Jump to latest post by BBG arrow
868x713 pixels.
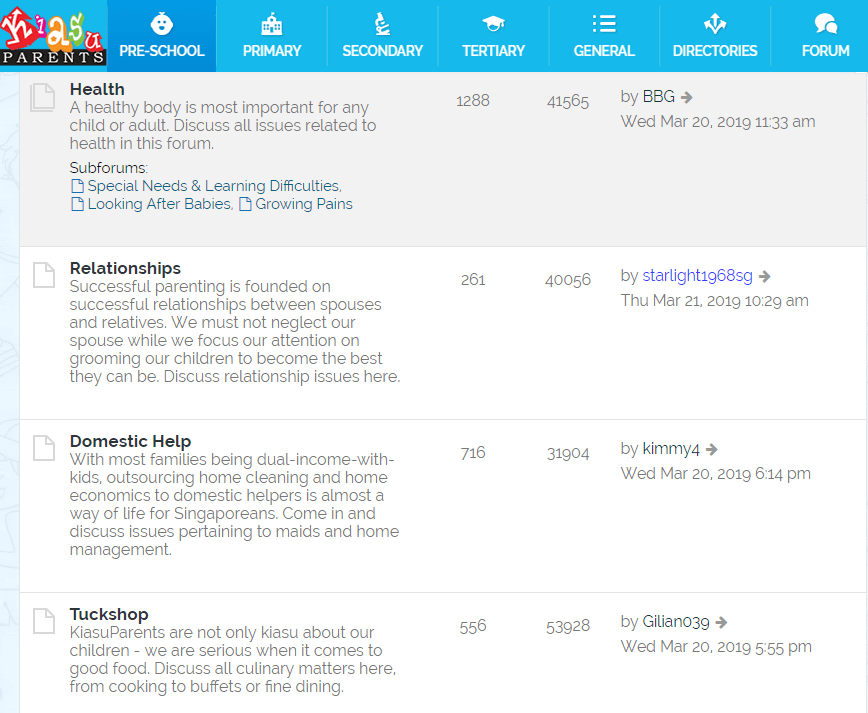[687, 97]
